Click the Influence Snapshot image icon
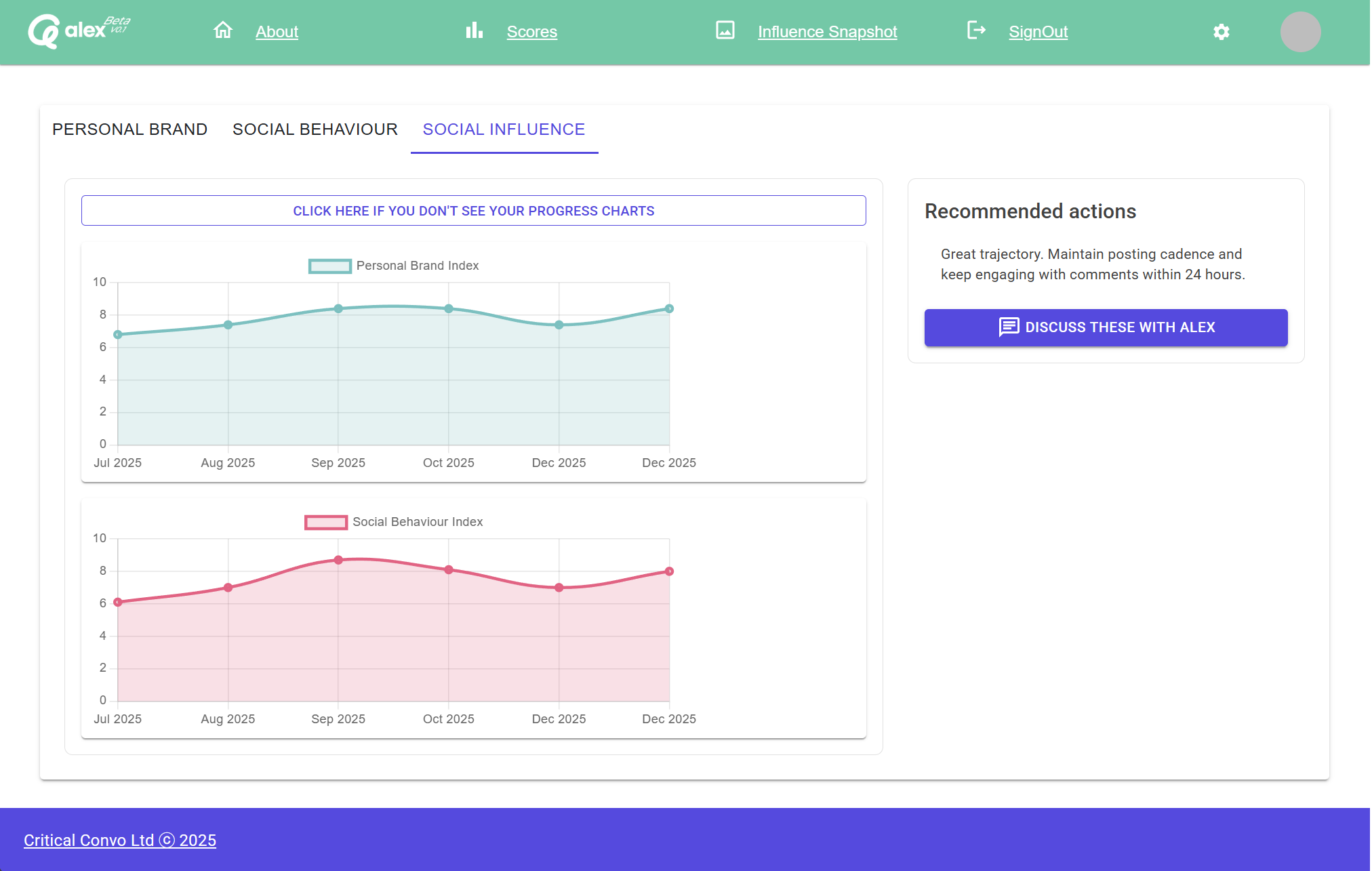1372x871 pixels. point(725,31)
